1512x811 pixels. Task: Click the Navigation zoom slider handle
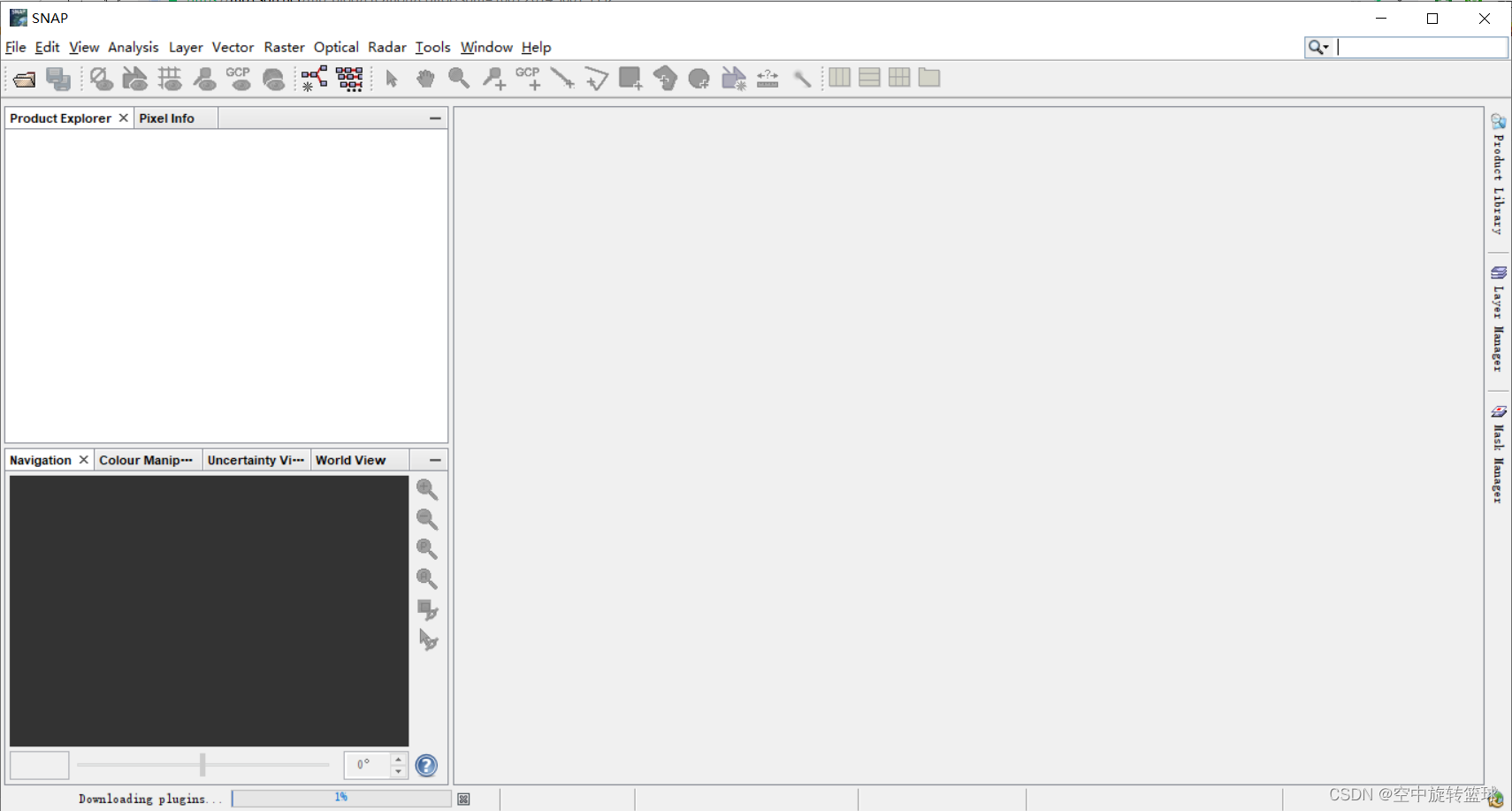point(202,764)
